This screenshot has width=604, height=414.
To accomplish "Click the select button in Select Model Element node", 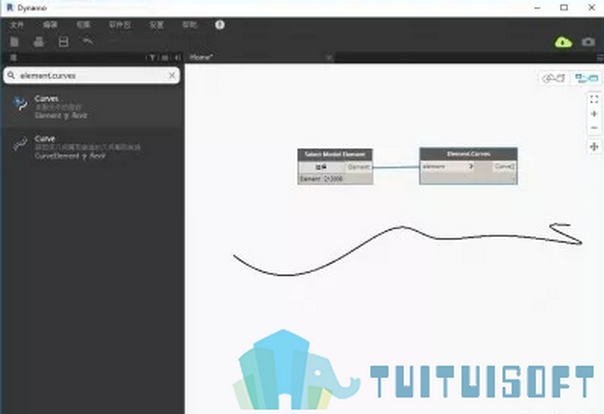I will (321, 167).
